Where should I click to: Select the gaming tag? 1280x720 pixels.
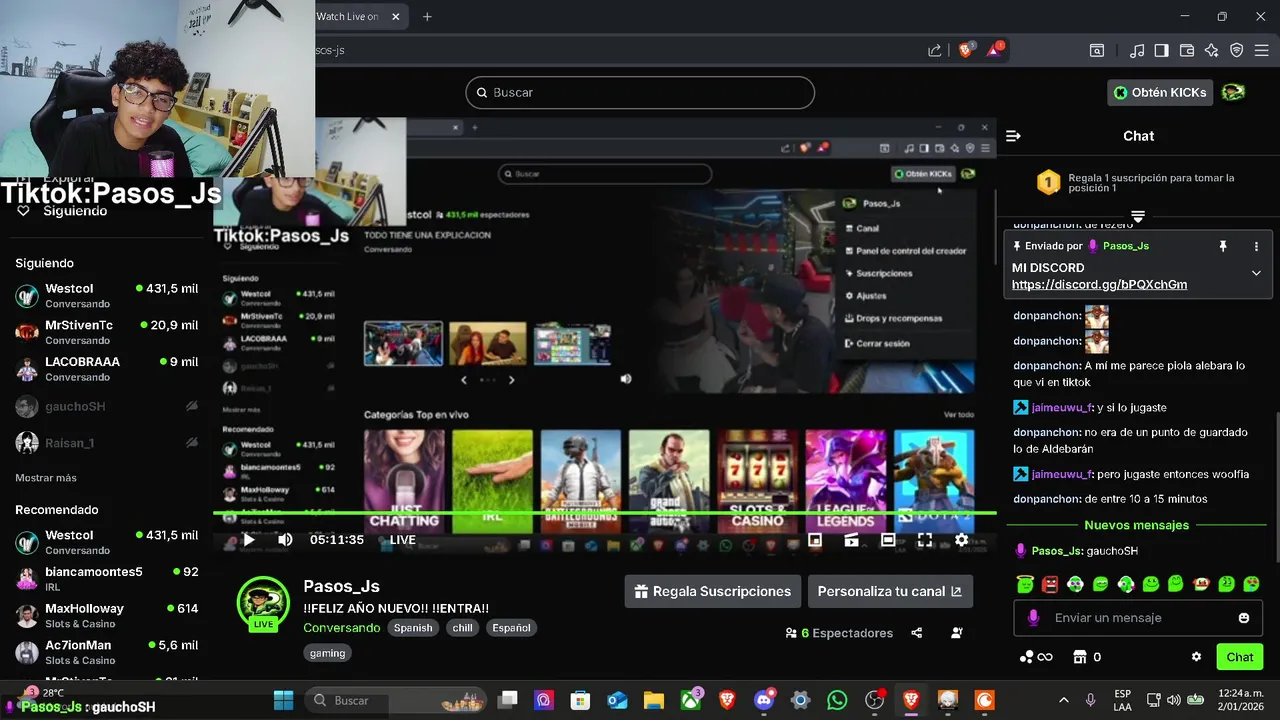point(327,653)
